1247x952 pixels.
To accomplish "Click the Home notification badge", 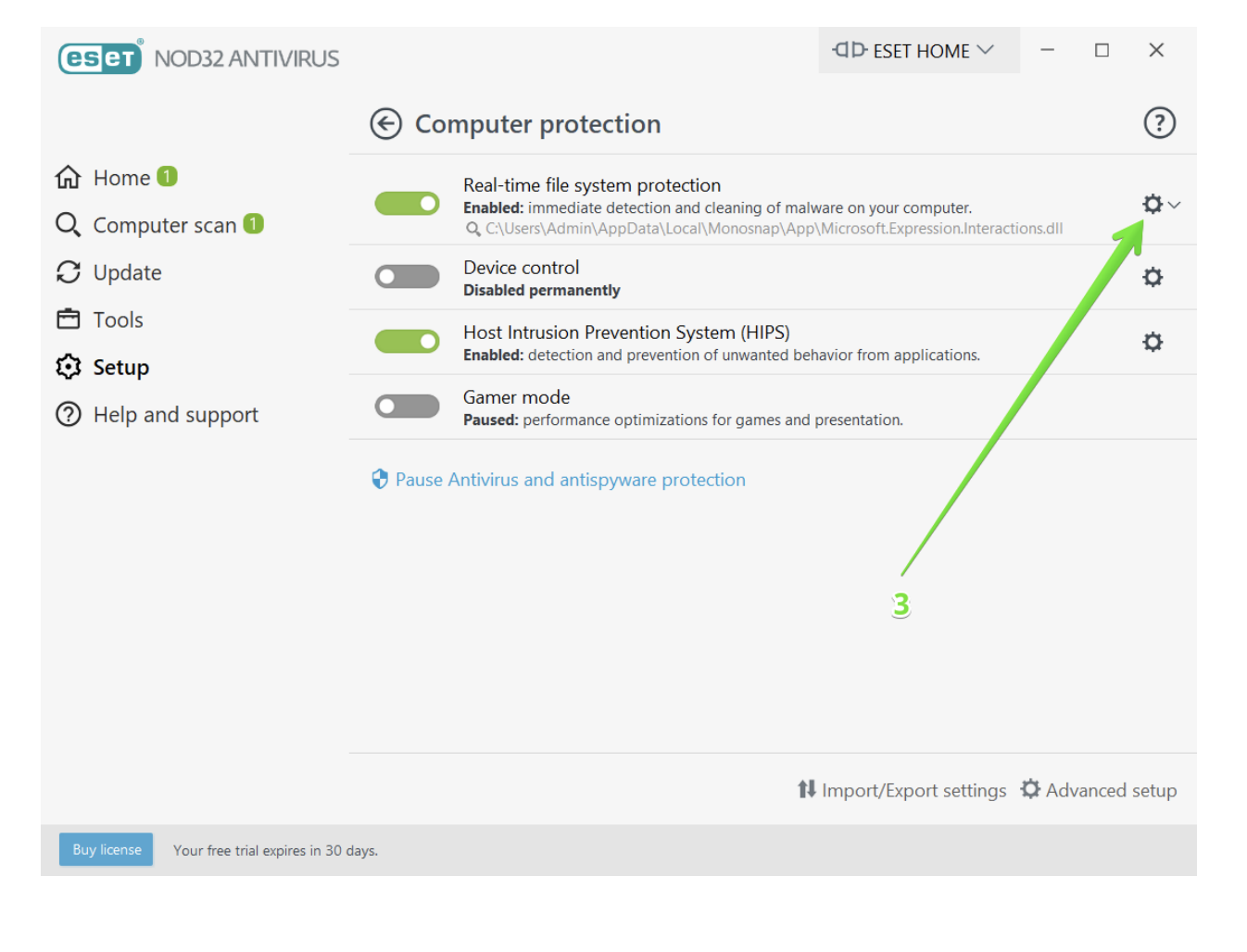I will [167, 176].
